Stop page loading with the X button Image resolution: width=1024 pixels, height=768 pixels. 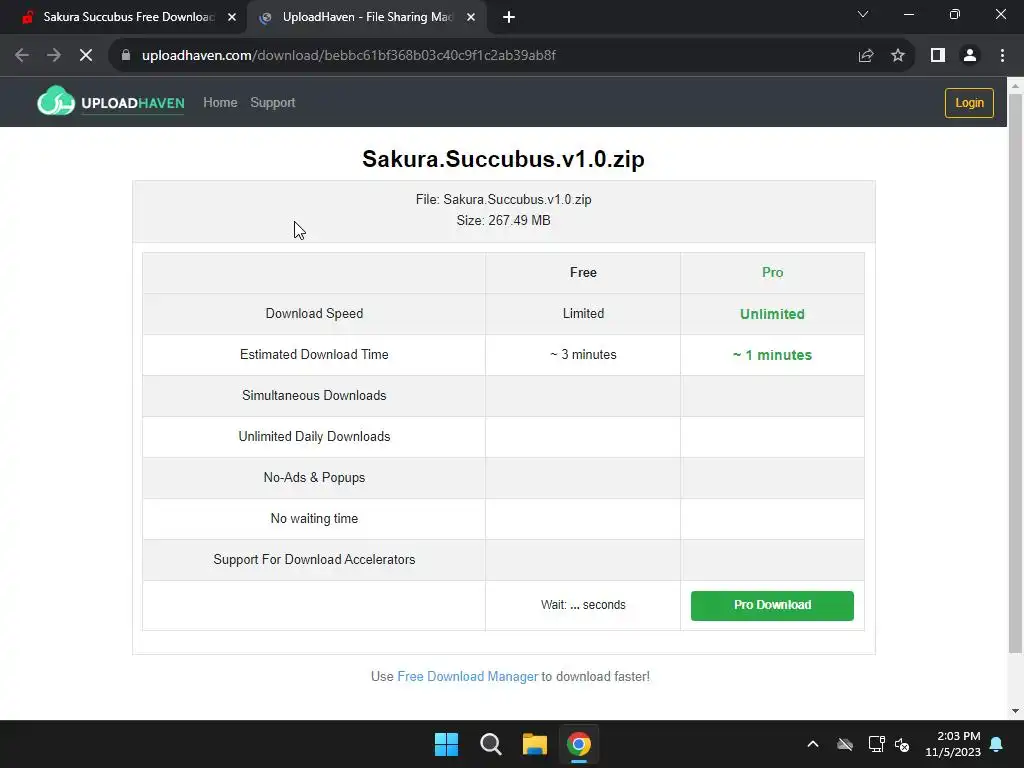(x=86, y=56)
